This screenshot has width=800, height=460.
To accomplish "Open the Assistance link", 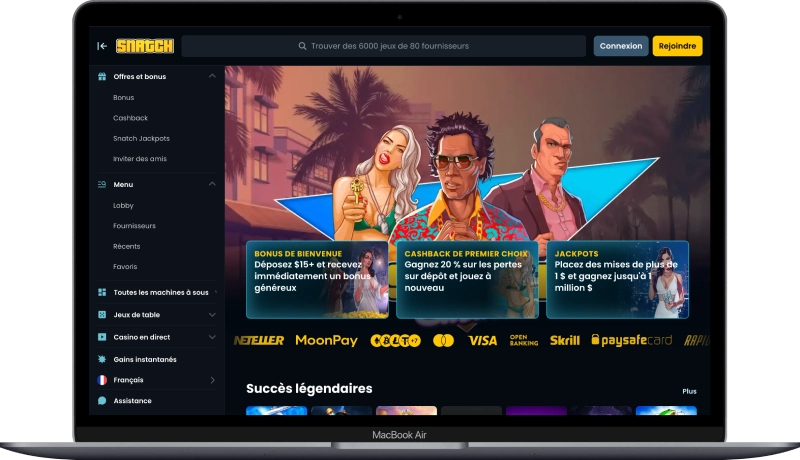I will [132, 400].
